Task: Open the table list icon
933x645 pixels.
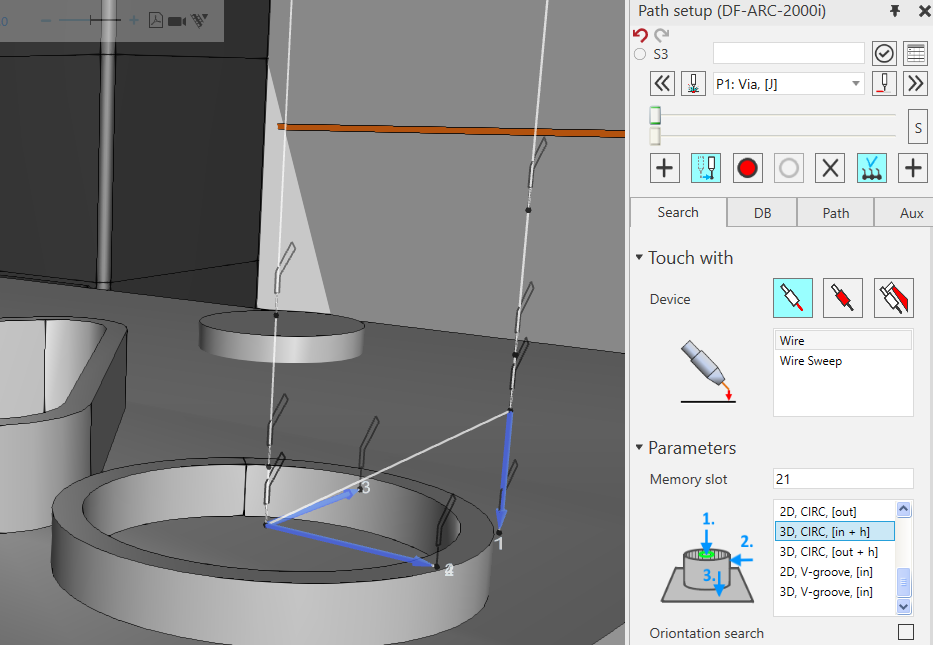Action: coord(914,54)
